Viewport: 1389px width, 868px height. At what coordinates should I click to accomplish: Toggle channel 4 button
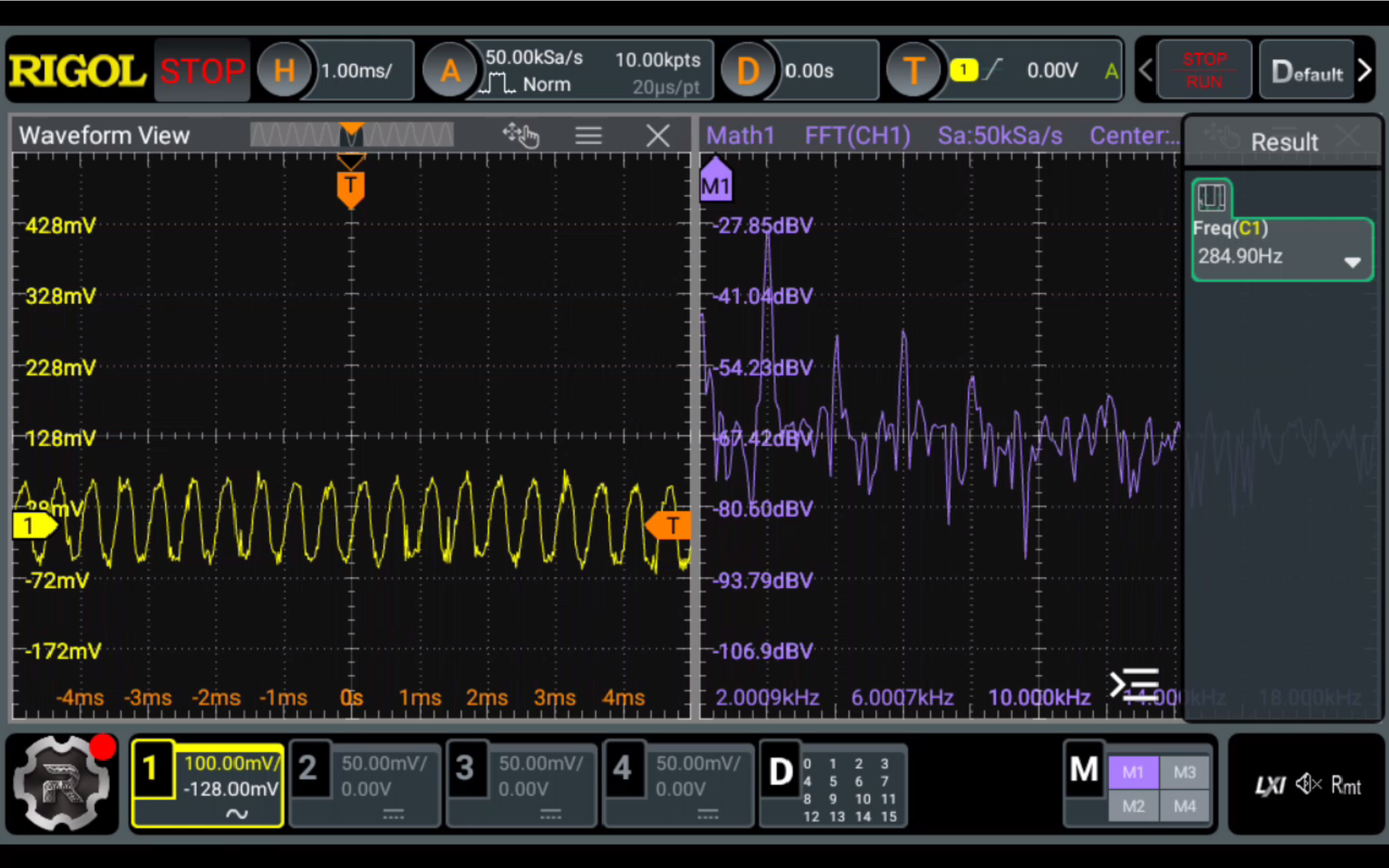pos(623,769)
